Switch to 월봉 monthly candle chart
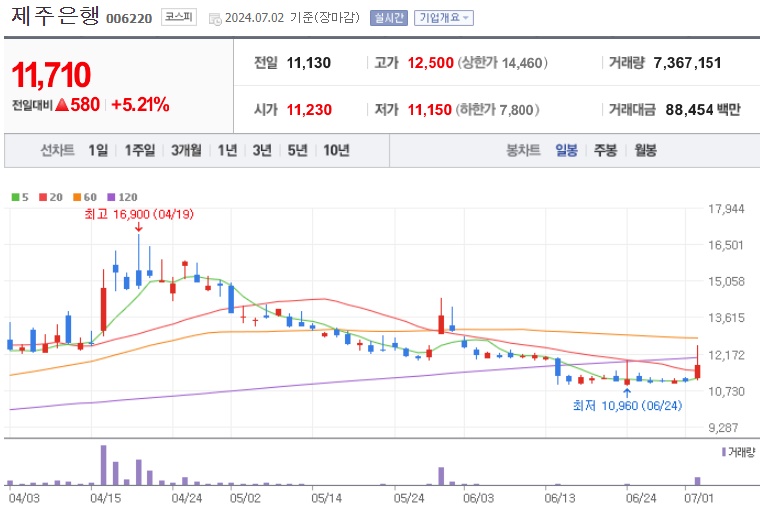This screenshot has width=760, height=510. (x=645, y=150)
